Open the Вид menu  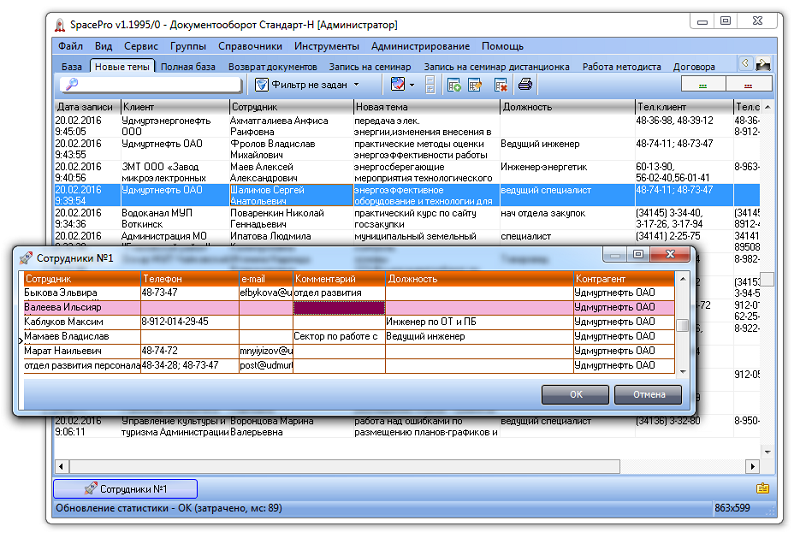[x=104, y=46]
